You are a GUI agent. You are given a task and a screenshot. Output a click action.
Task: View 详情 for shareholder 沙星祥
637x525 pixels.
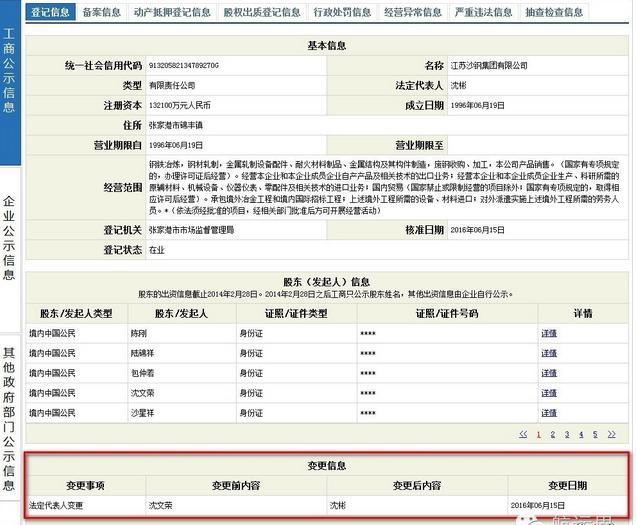548,412
